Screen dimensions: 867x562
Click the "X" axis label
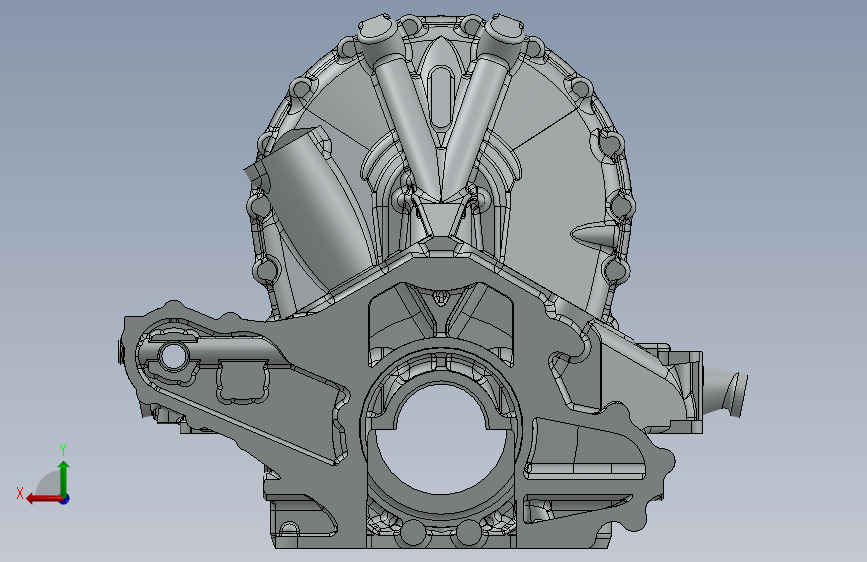(20, 493)
